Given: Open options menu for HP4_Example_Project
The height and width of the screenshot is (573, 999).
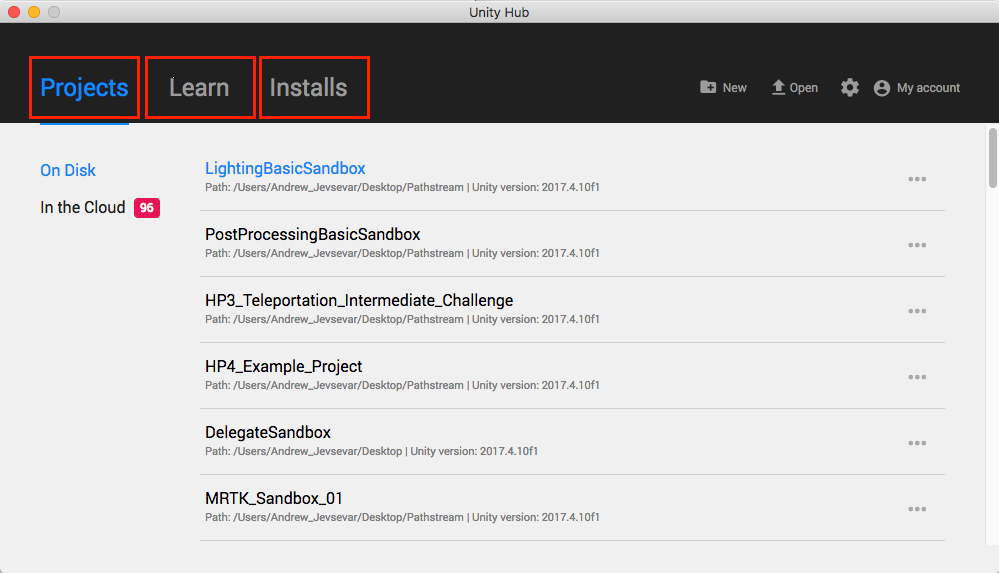Looking at the screenshot, I should pyautogui.click(x=917, y=377).
